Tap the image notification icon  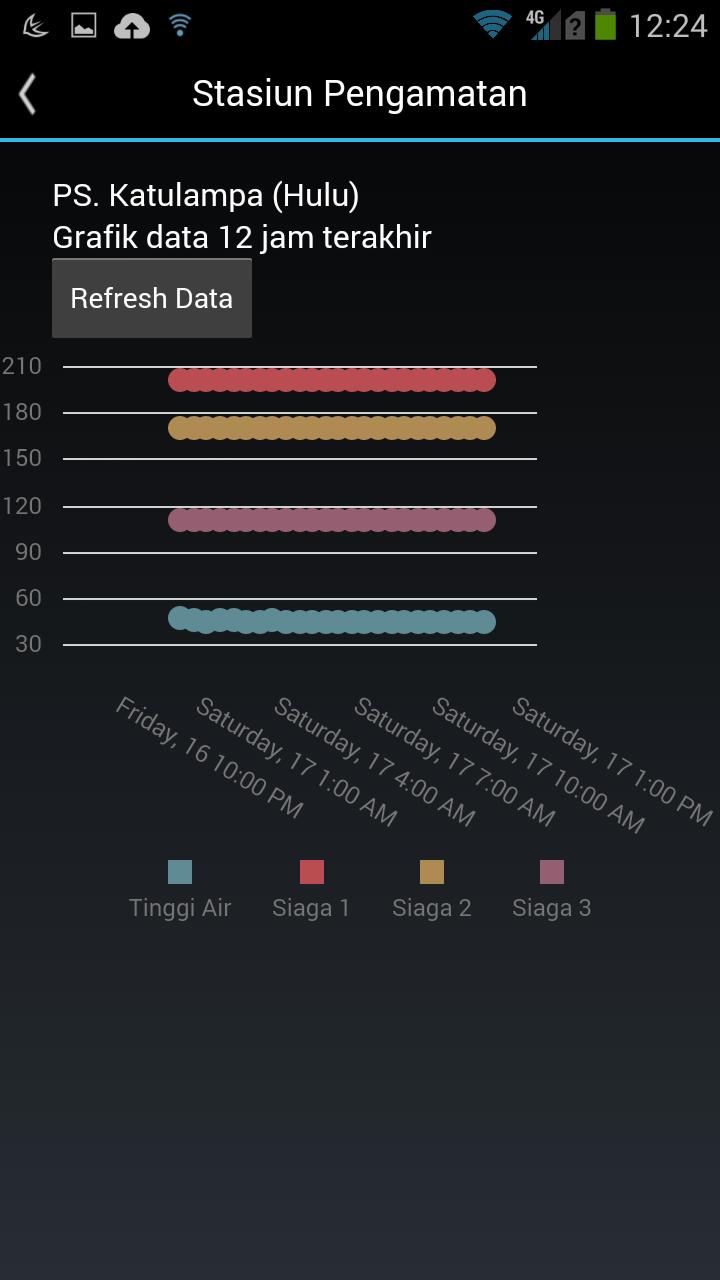pyautogui.click(x=83, y=26)
